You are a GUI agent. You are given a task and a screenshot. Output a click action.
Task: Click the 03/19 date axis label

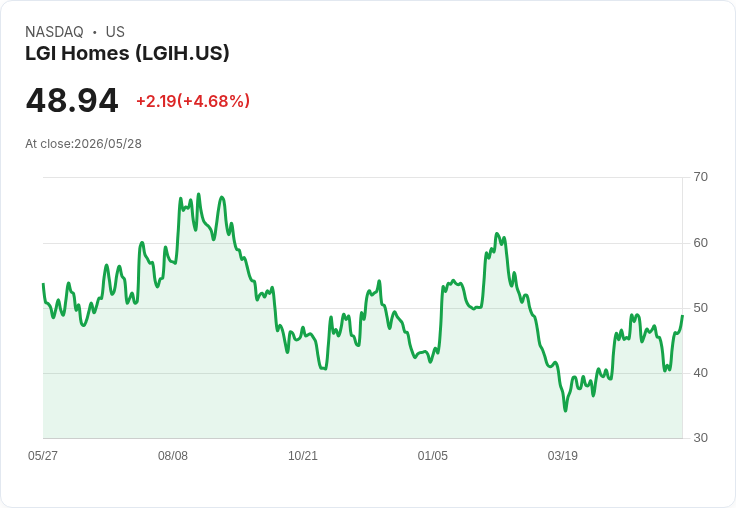562,455
